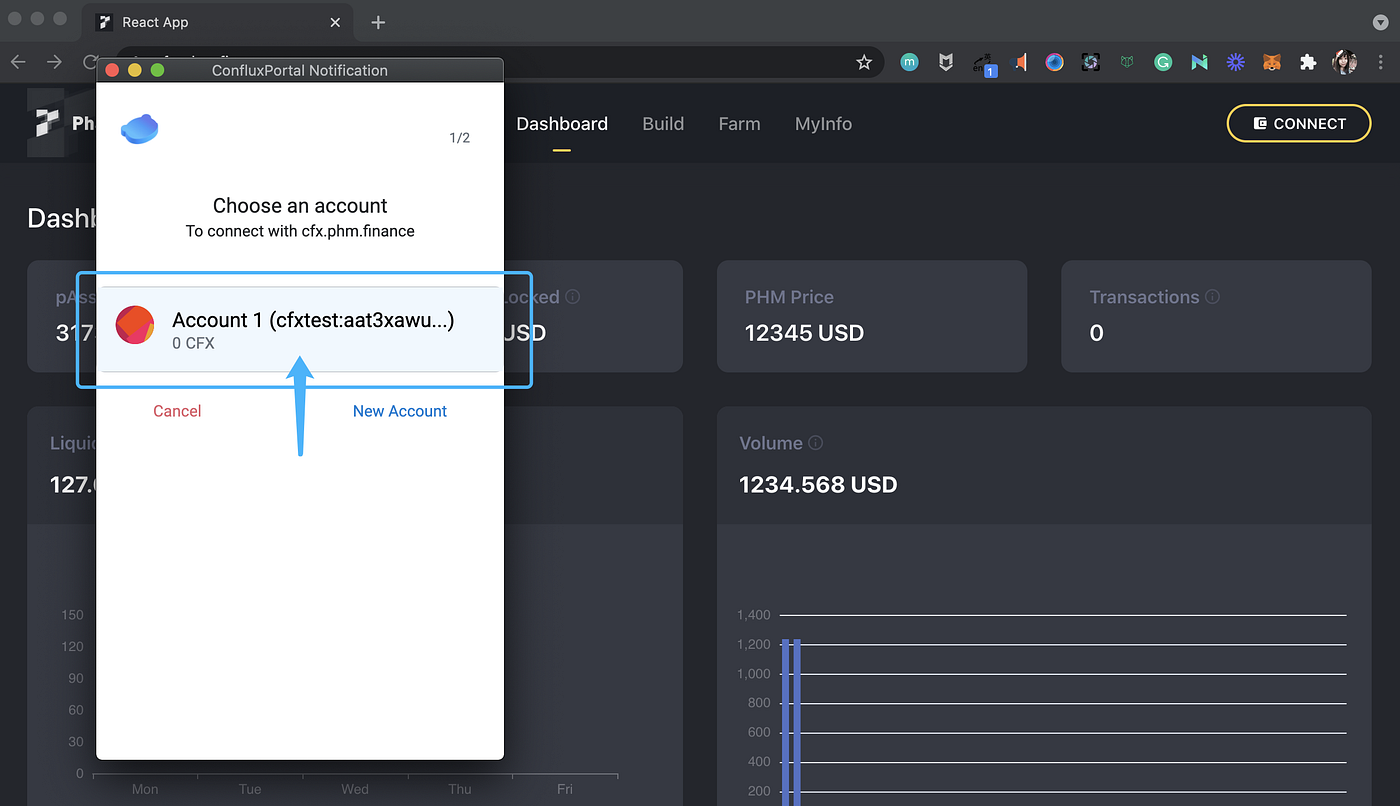The height and width of the screenshot is (806, 1400).
Task: Open the camera shutter screenshot extension
Action: point(1091,62)
